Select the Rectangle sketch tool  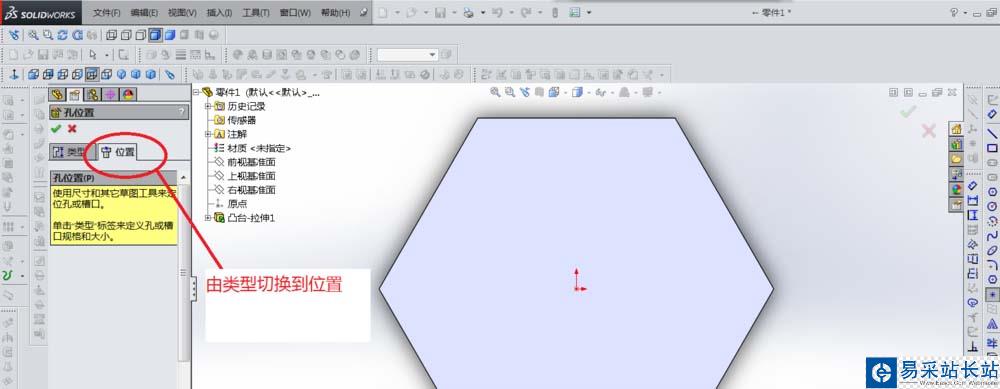992,148
